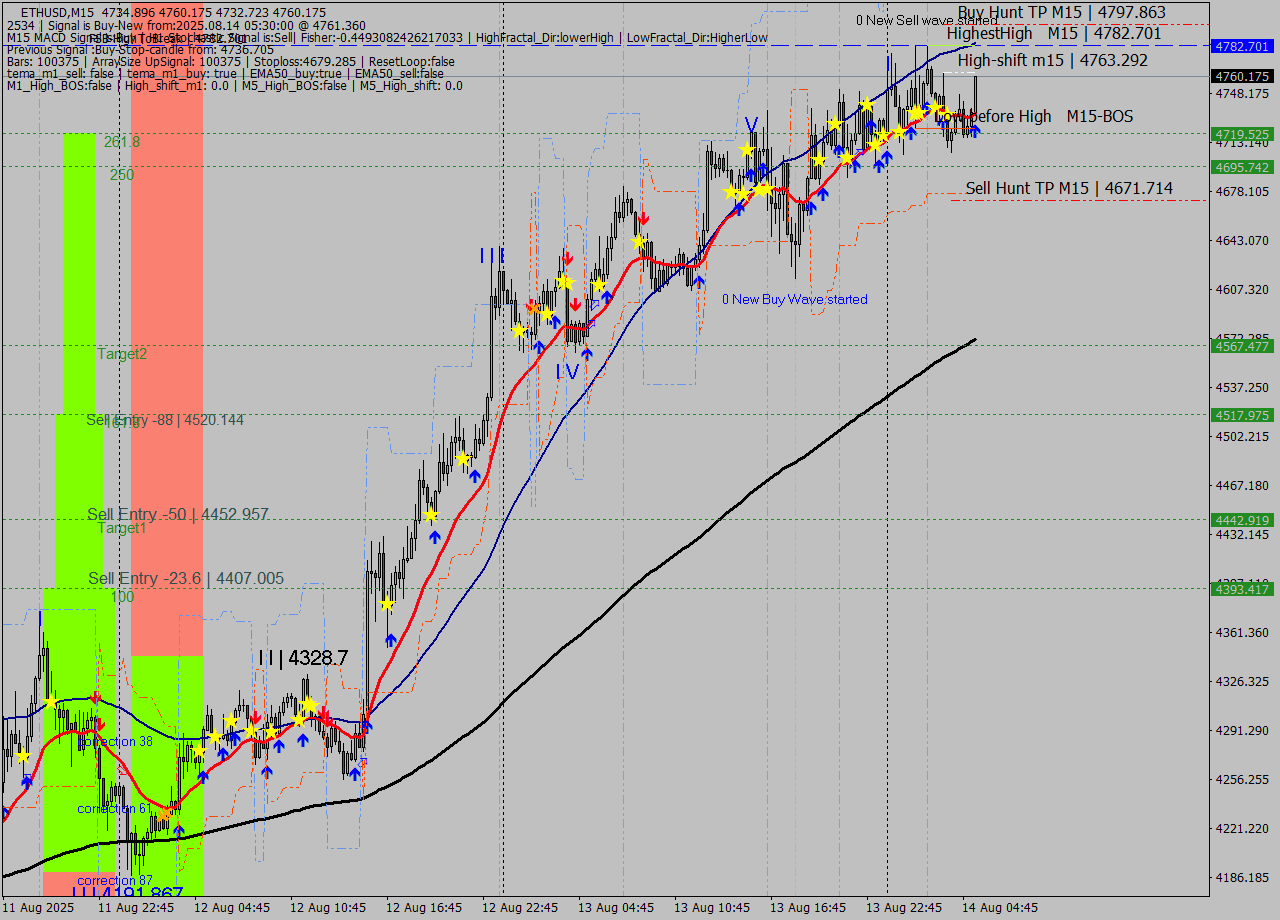Screen dimensions: 1280x920
Task: Select the 261.8 Fibonacci level label
Action: click(x=122, y=142)
